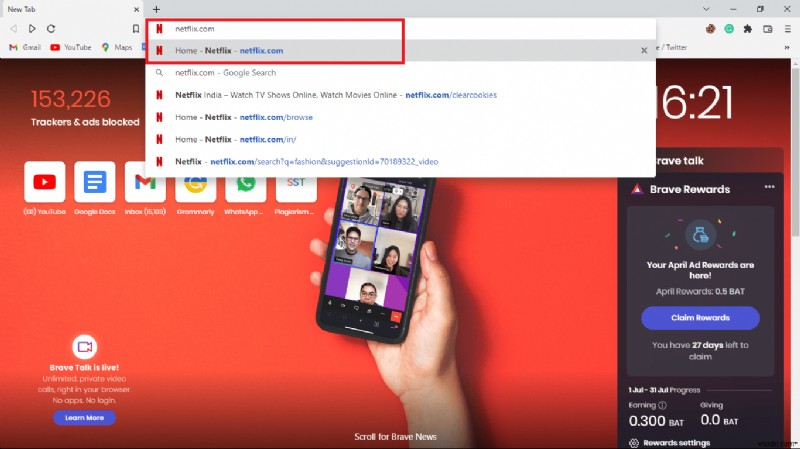Click the Brave Rewards triangle logo
This screenshot has height=449, width=800.
click(637, 189)
